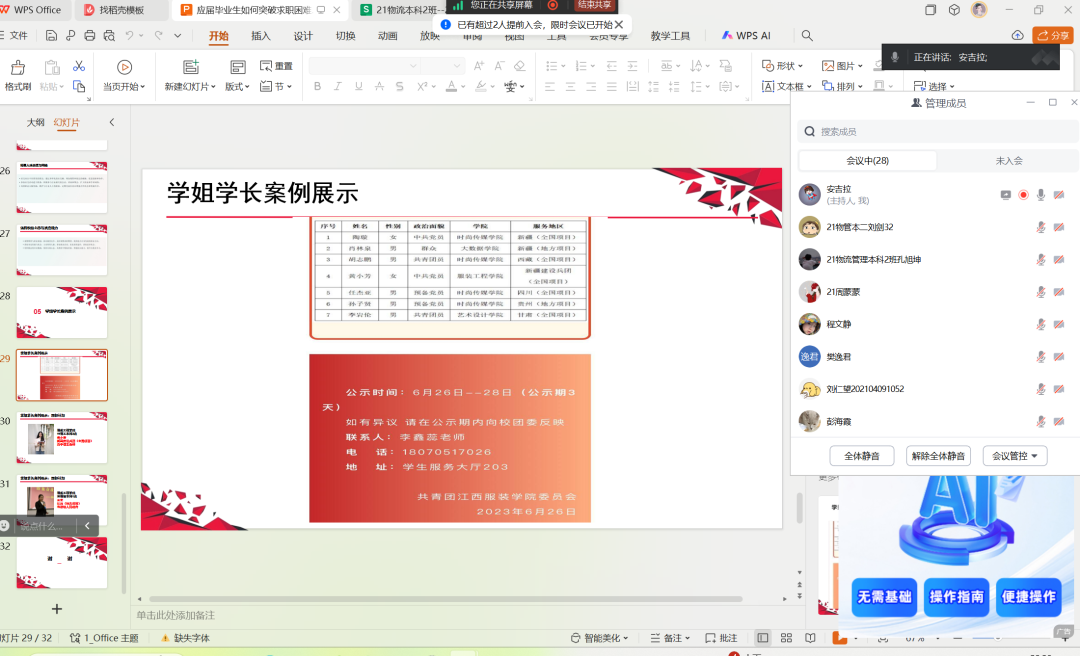The height and width of the screenshot is (656, 1080).
Task: Click the Underline U formatting icon
Action: 358,86
